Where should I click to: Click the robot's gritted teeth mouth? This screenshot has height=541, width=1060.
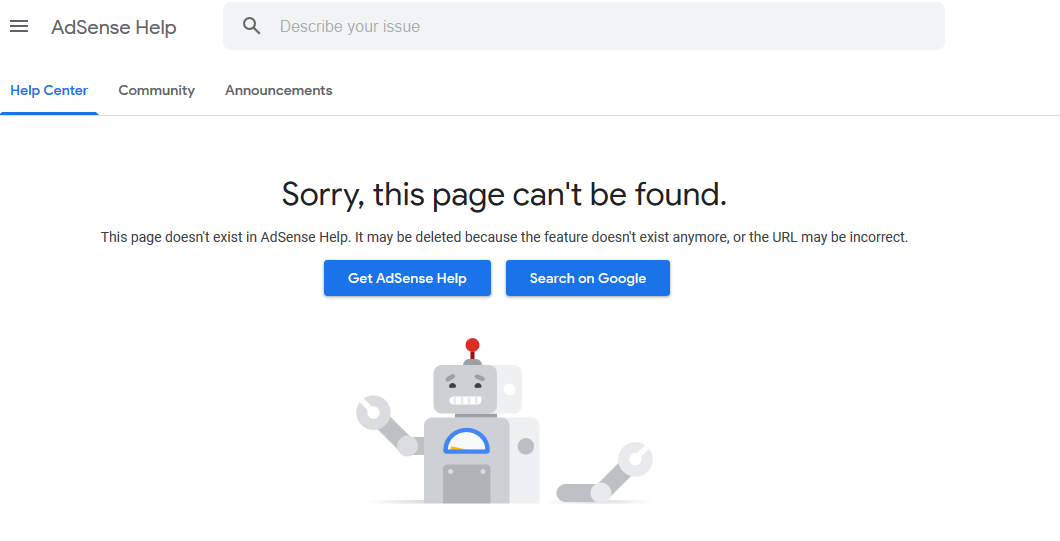tap(465, 400)
